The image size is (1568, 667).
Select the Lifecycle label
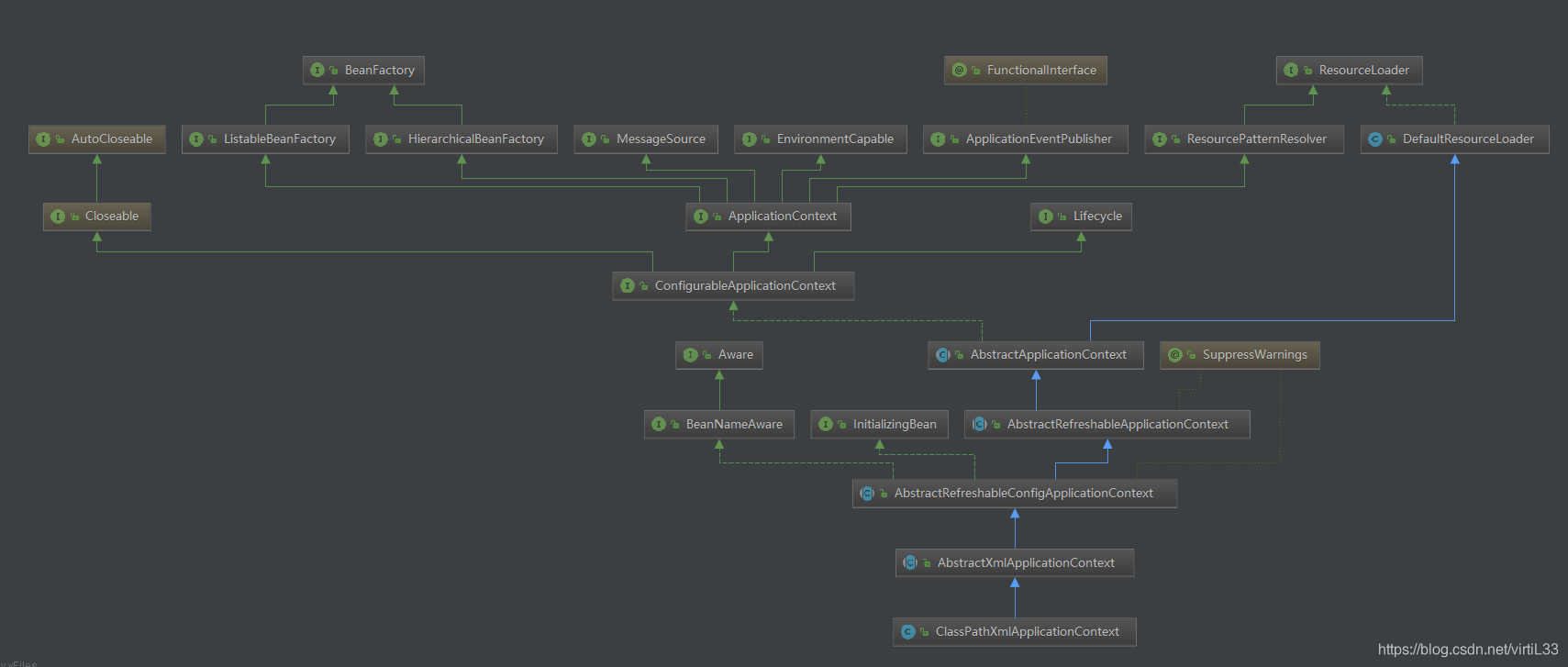[x=1098, y=217]
